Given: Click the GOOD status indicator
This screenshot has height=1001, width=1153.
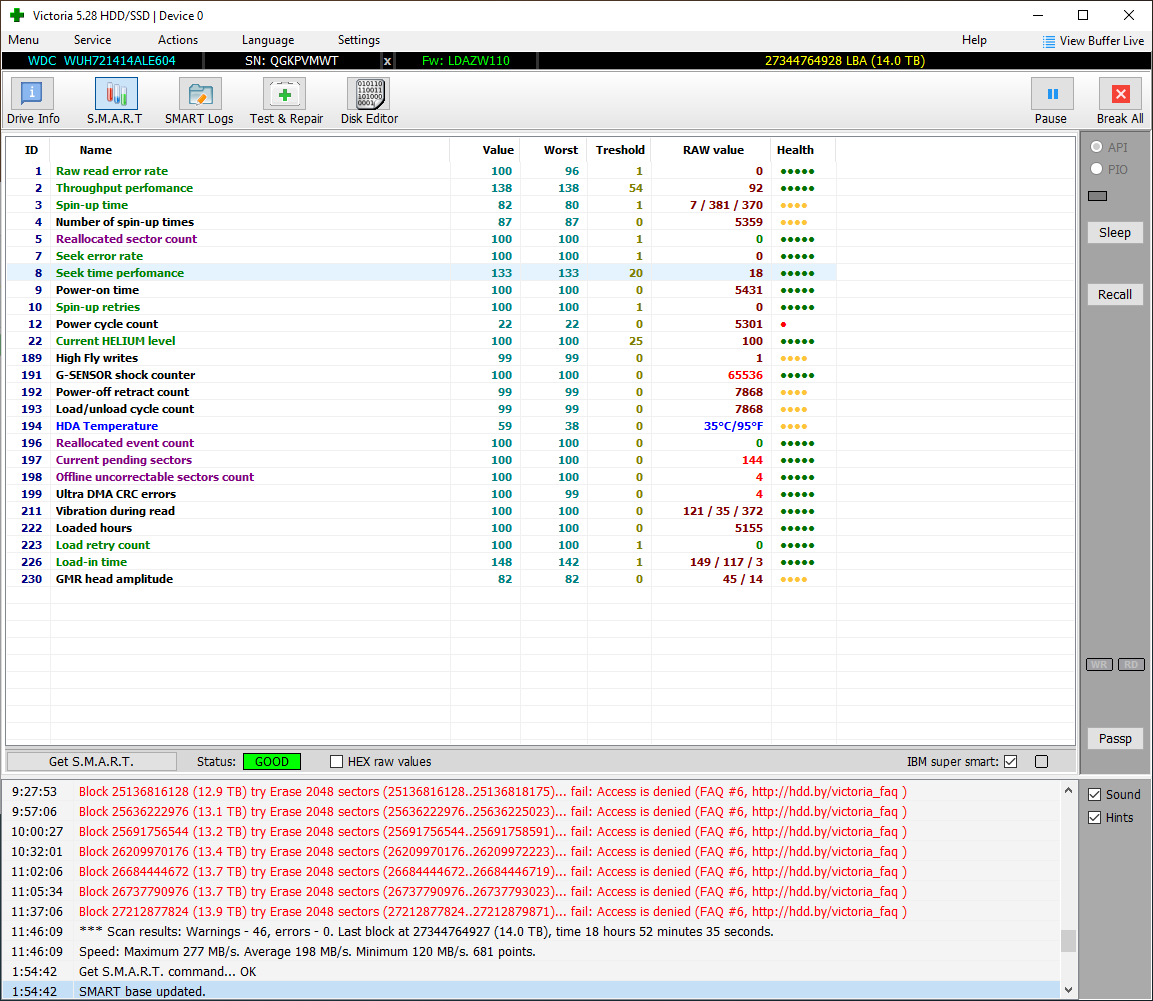Looking at the screenshot, I should click(272, 762).
